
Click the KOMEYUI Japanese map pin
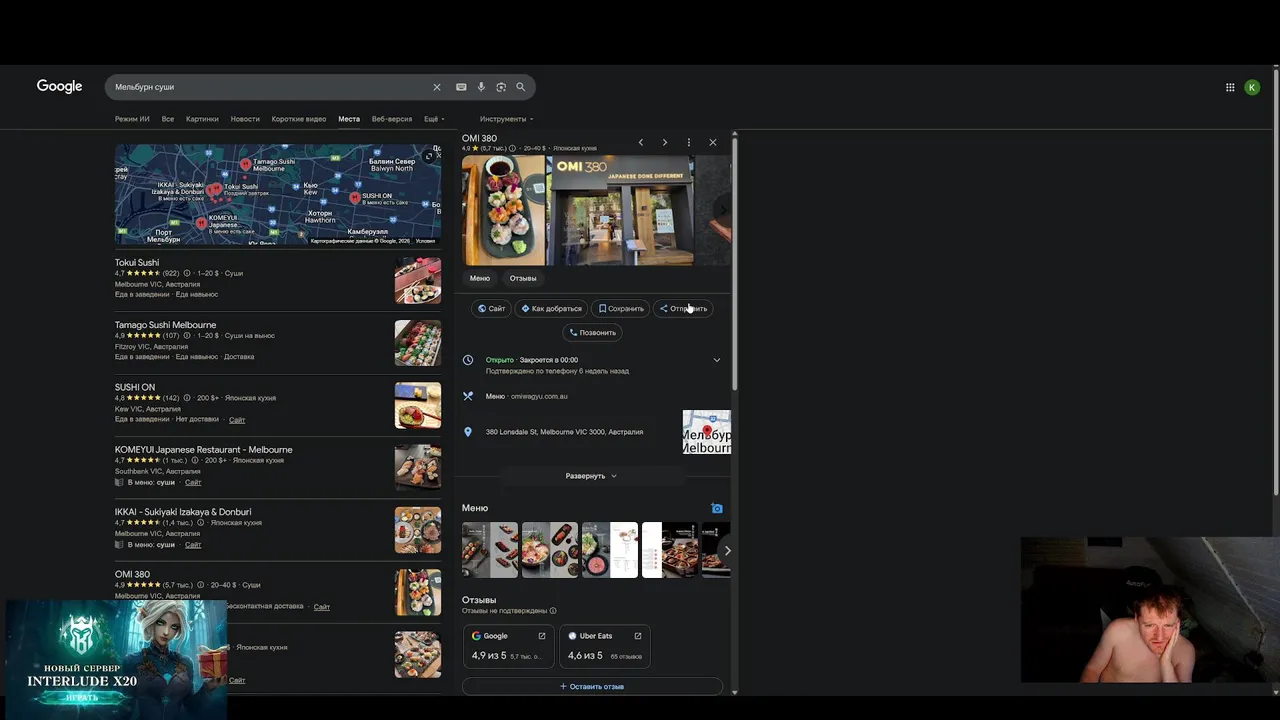click(201, 222)
